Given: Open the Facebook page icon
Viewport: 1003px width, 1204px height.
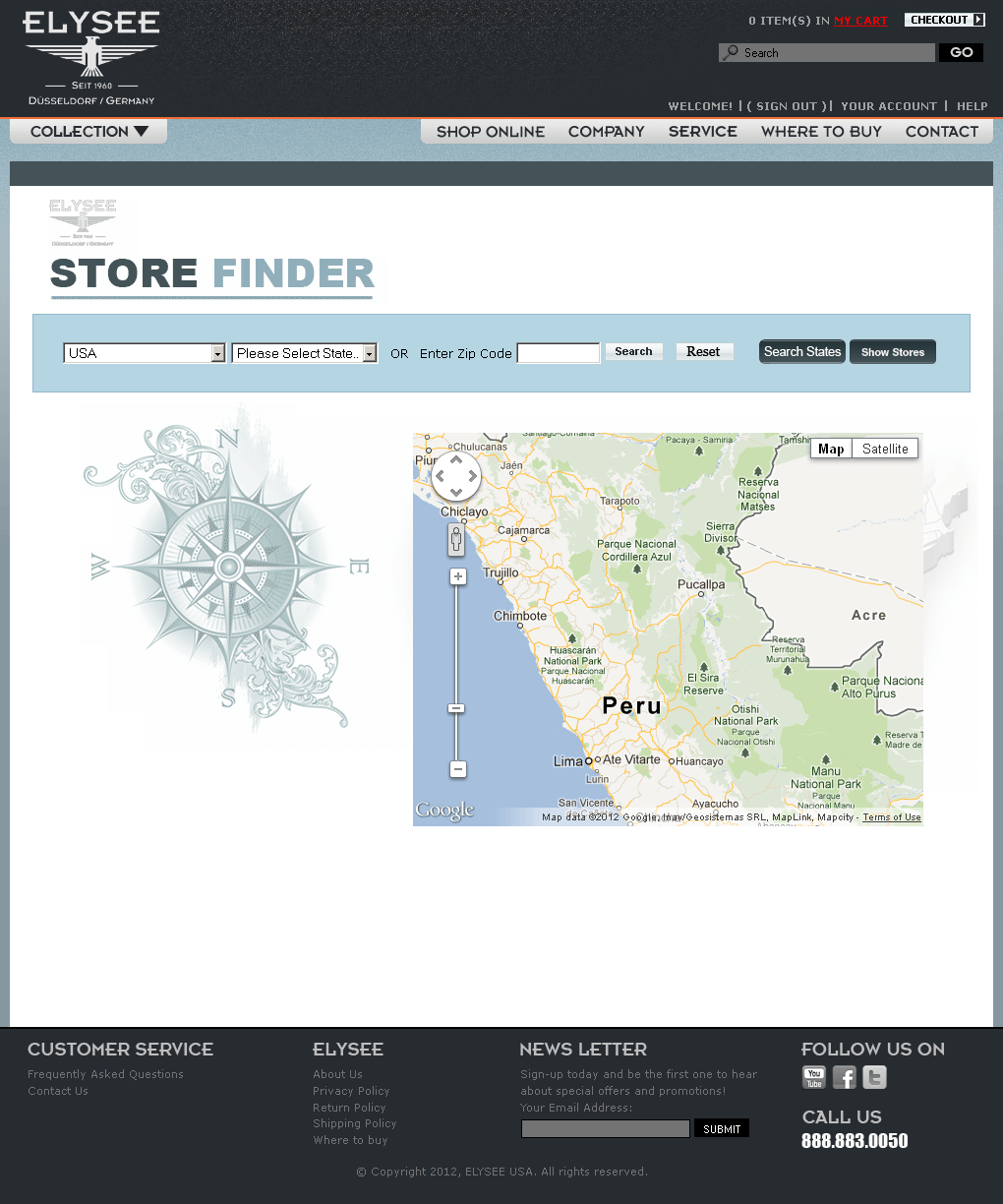Looking at the screenshot, I should click(845, 1078).
